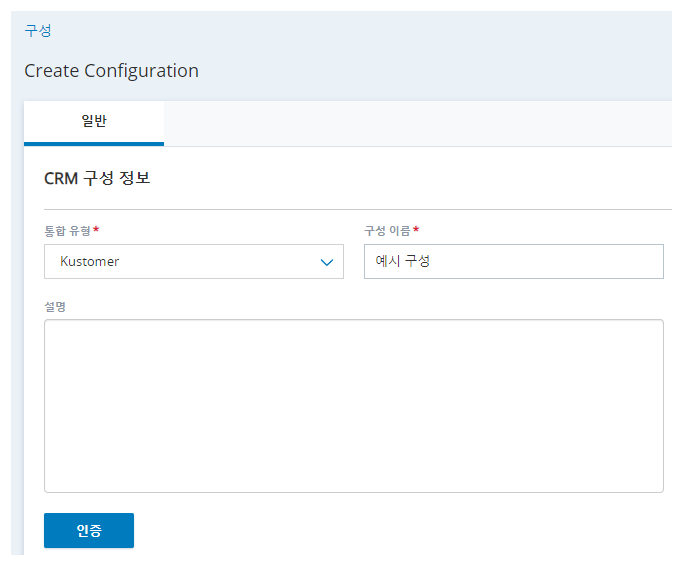Image resolution: width=684 pixels, height=567 pixels.
Task: Click the 통합 유형 field label
Action: coord(68,230)
